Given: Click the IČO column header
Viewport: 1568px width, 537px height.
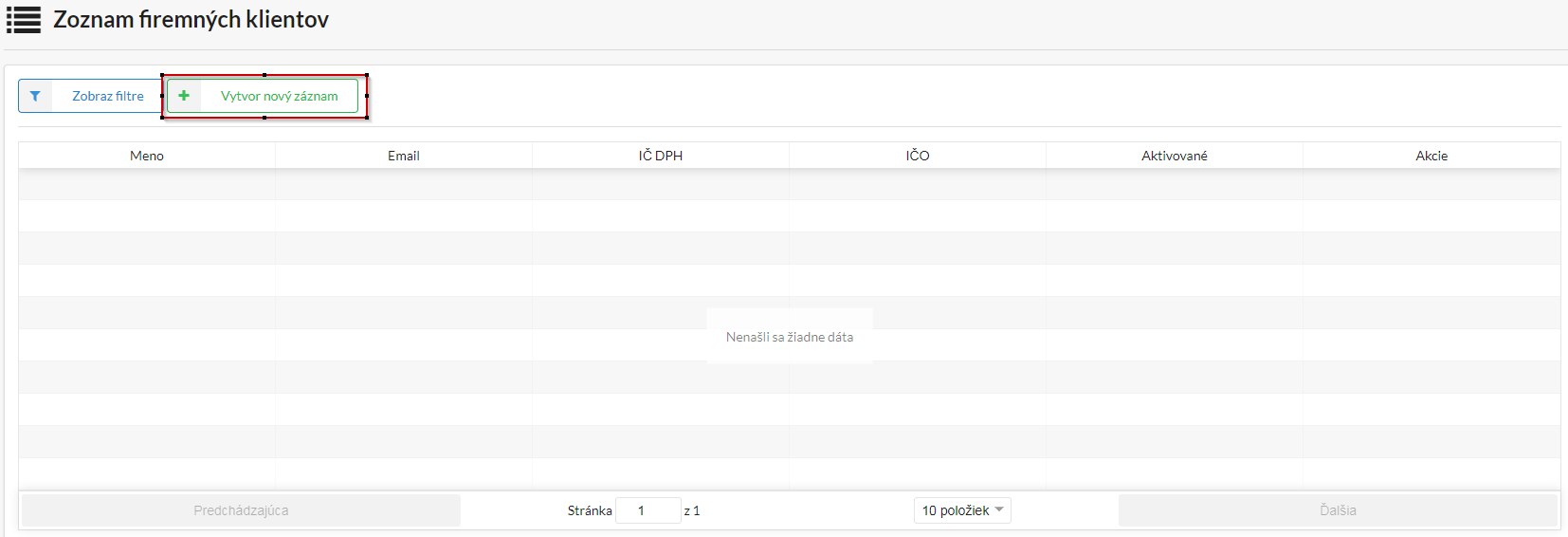Looking at the screenshot, I should pyautogui.click(x=918, y=156).
